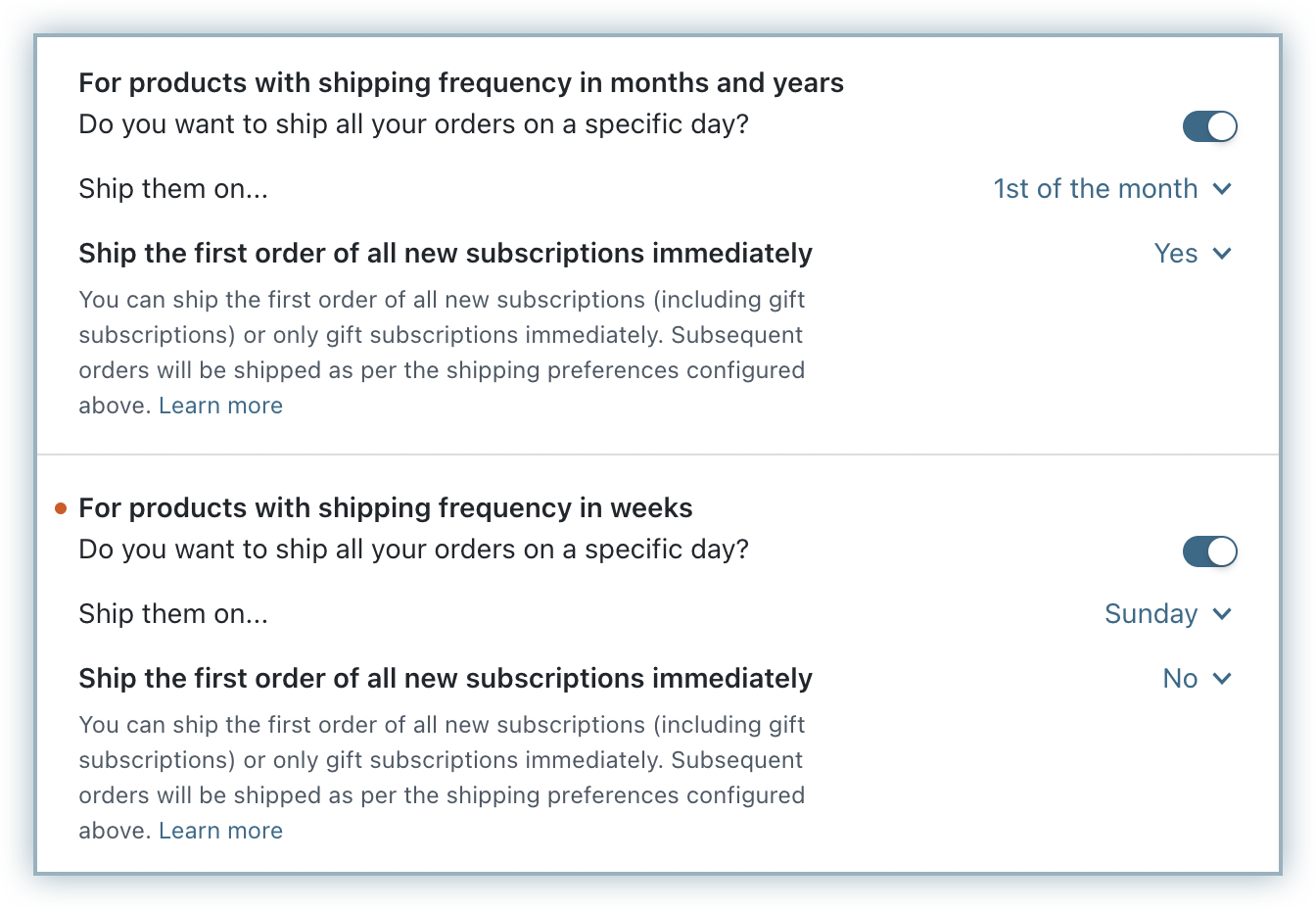Screen dimensions: 1316x909
Task: Open the "Sunday" ship day dropdown
Action: 1151,614
